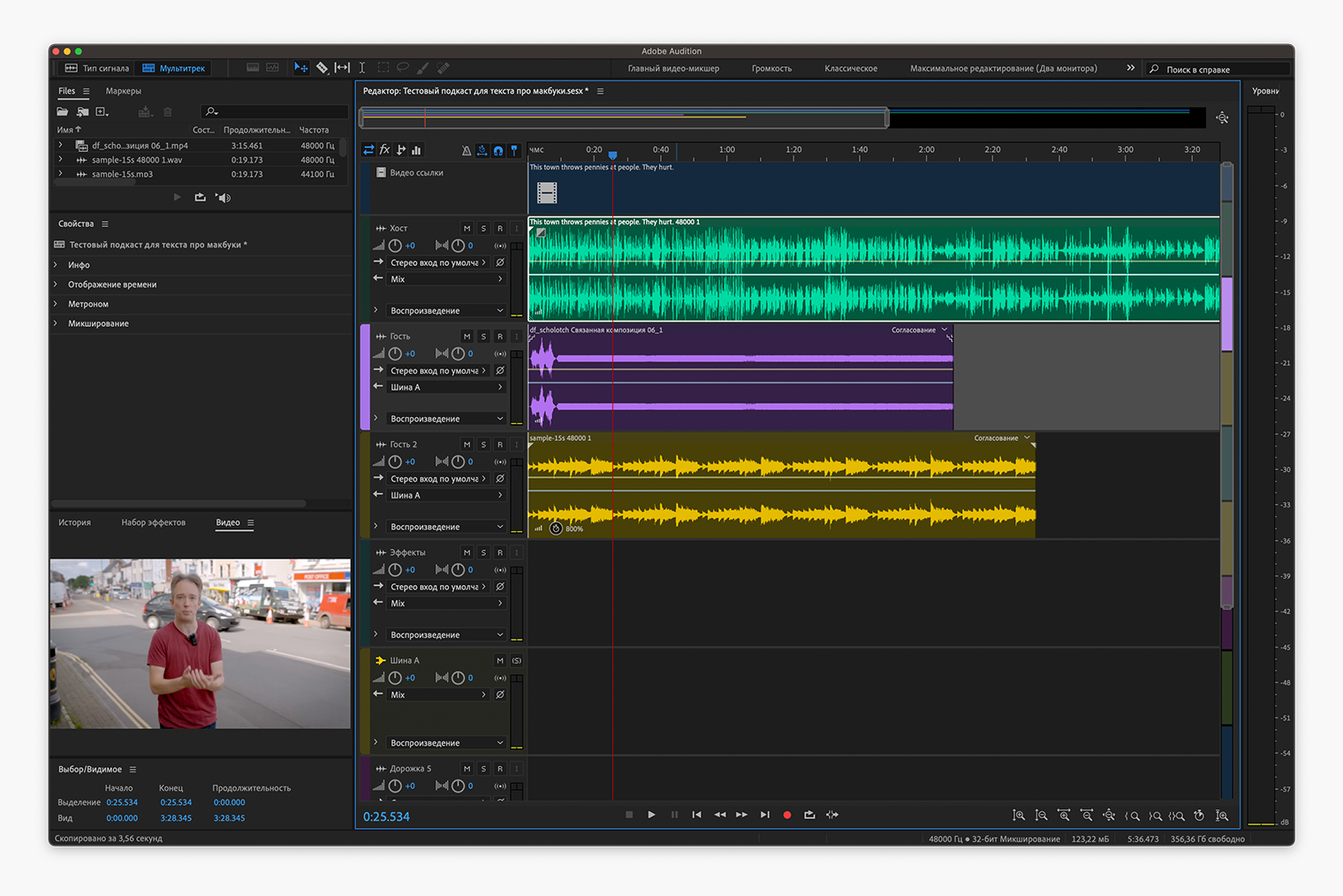
Task: Arm Гость 2 track for record
Action: click(x=500, y=444)
